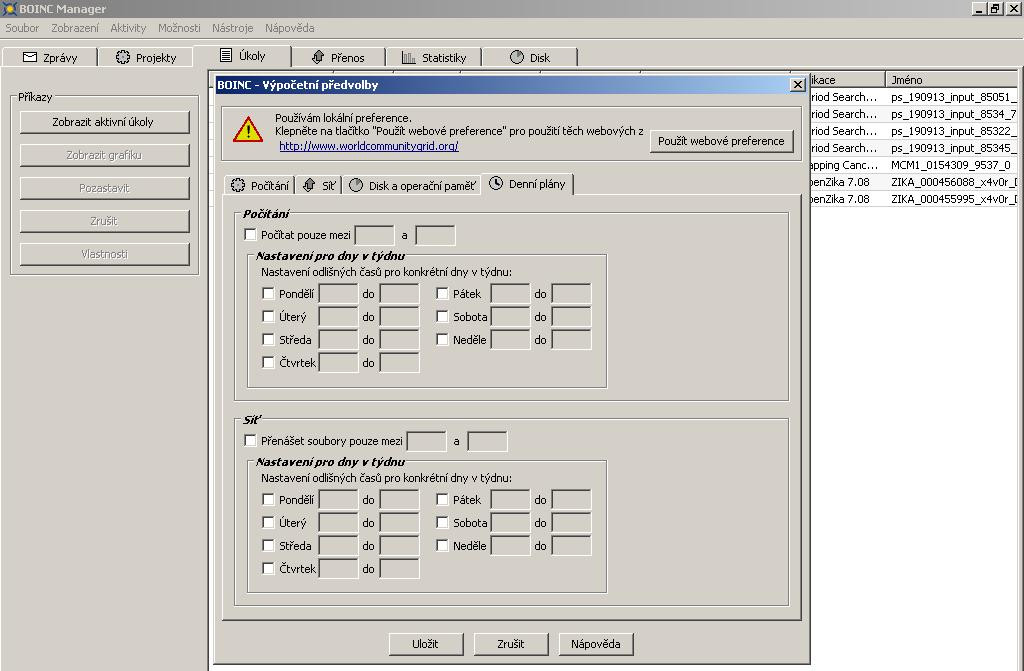Check Středa in the Síť section

(268, 545)
